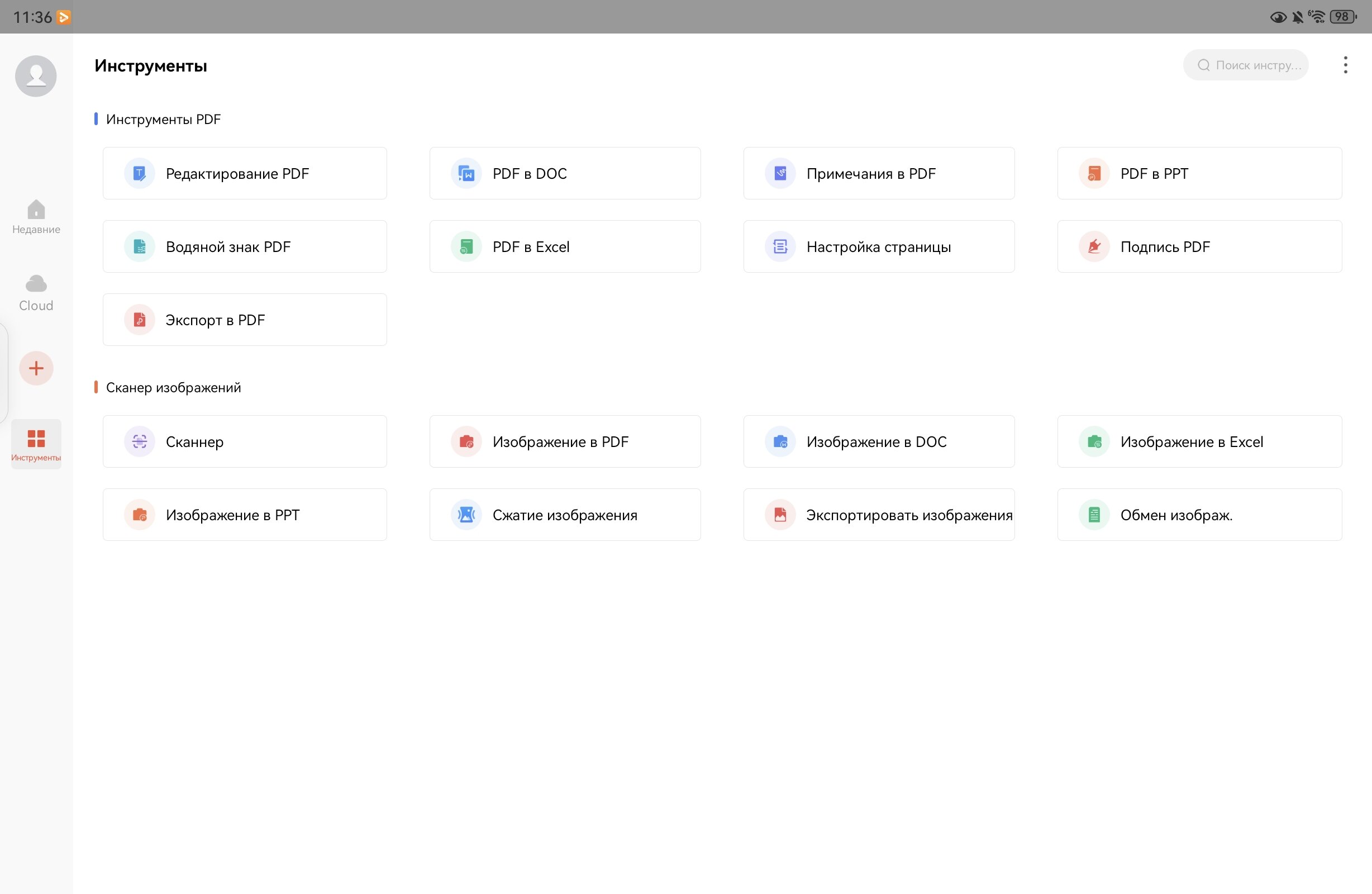This screenshot has width=1372, height=894.
Task: Launch PDF в DOC converter
Action: (x=565, y=174)
